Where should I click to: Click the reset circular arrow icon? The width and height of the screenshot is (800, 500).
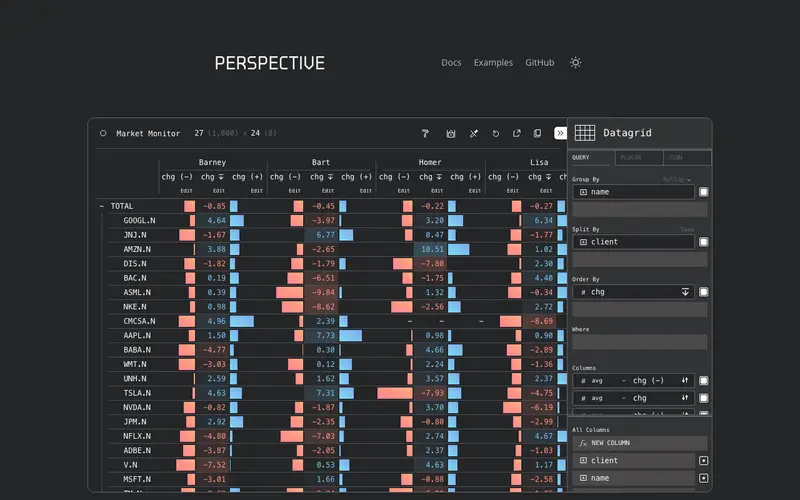pos(495,133)
